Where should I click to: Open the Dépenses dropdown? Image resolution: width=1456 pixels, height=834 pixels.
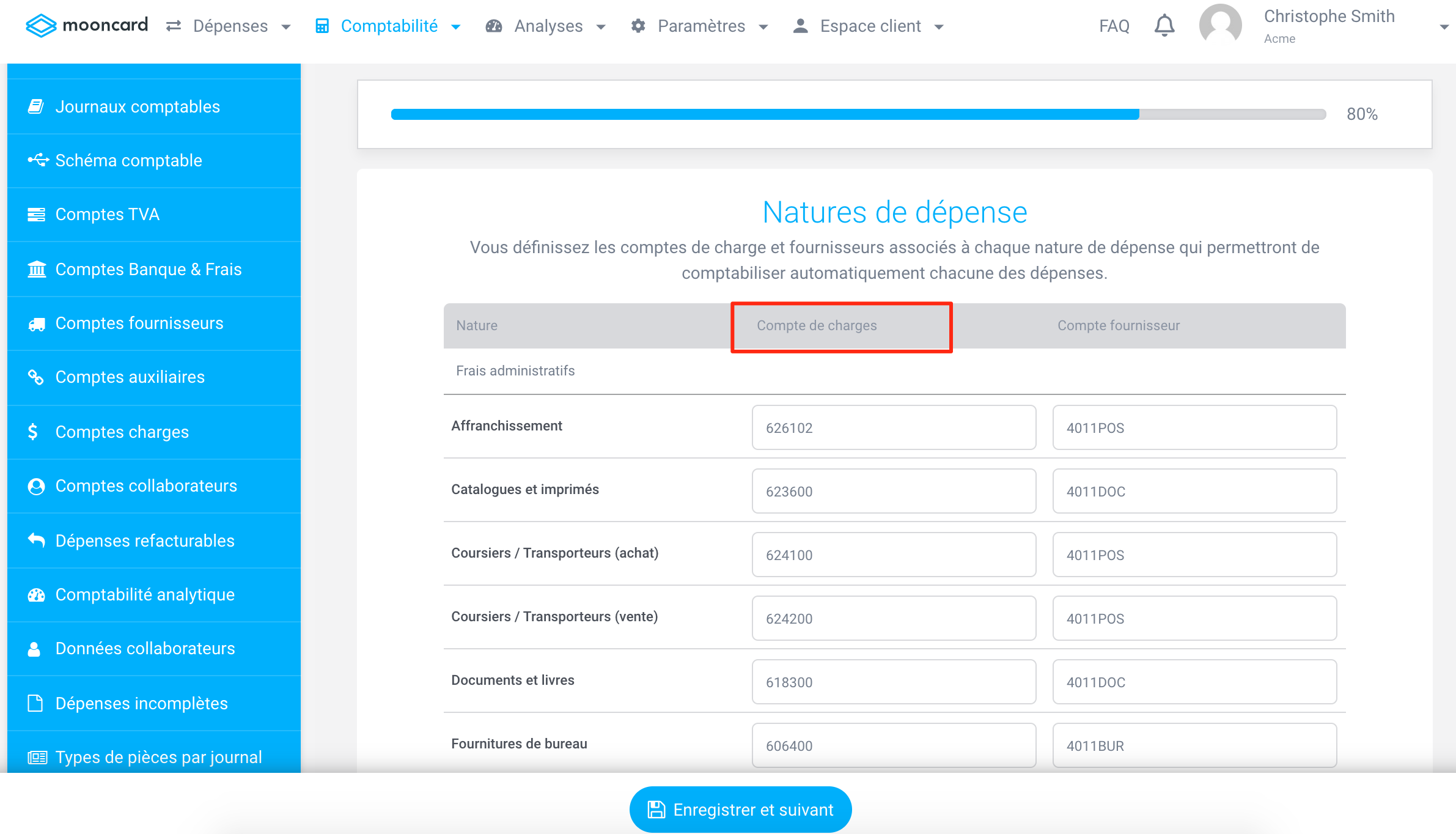pos(229,26)
